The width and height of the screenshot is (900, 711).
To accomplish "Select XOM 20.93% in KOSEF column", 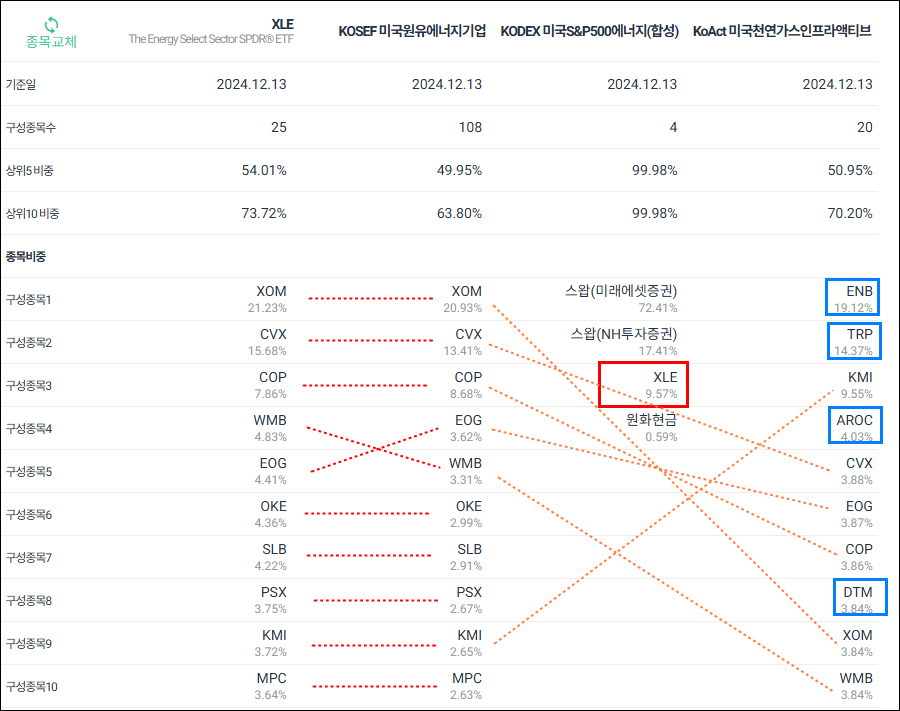I will (463, 299).
